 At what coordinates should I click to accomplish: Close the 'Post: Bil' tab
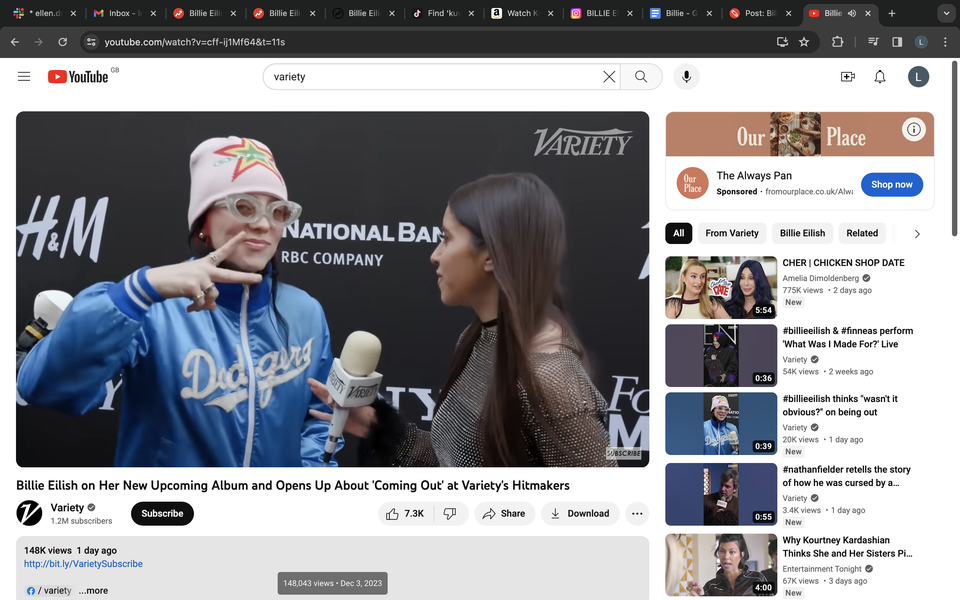(789, 13)
